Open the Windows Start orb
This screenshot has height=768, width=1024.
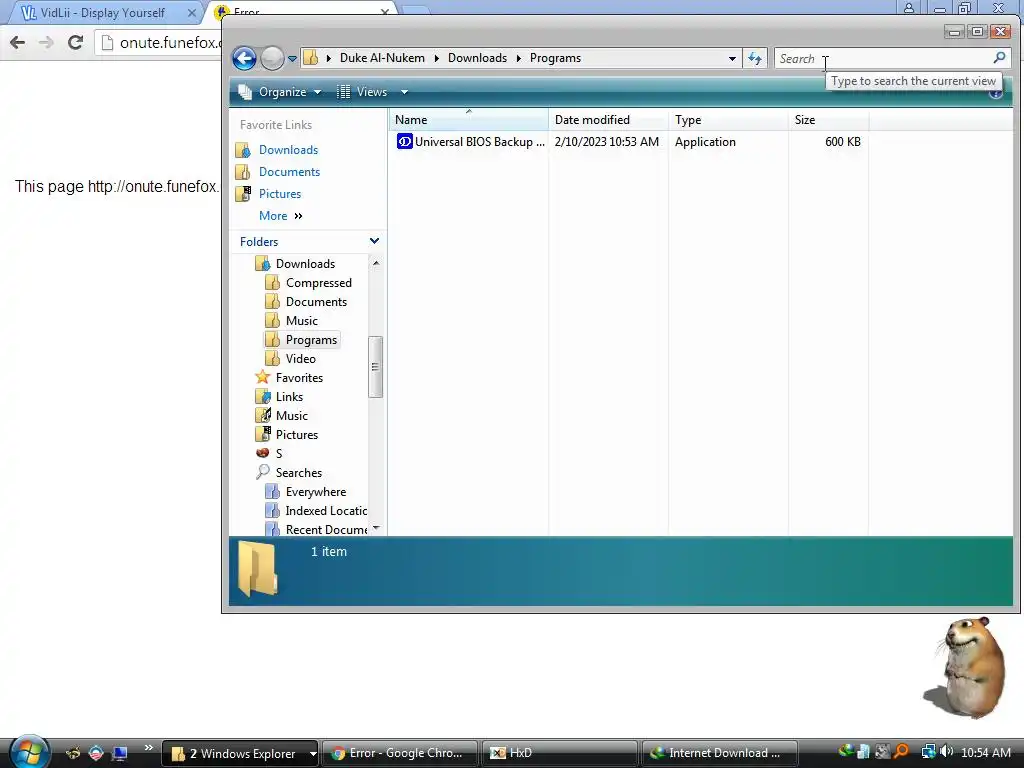[x=29, y=752]
